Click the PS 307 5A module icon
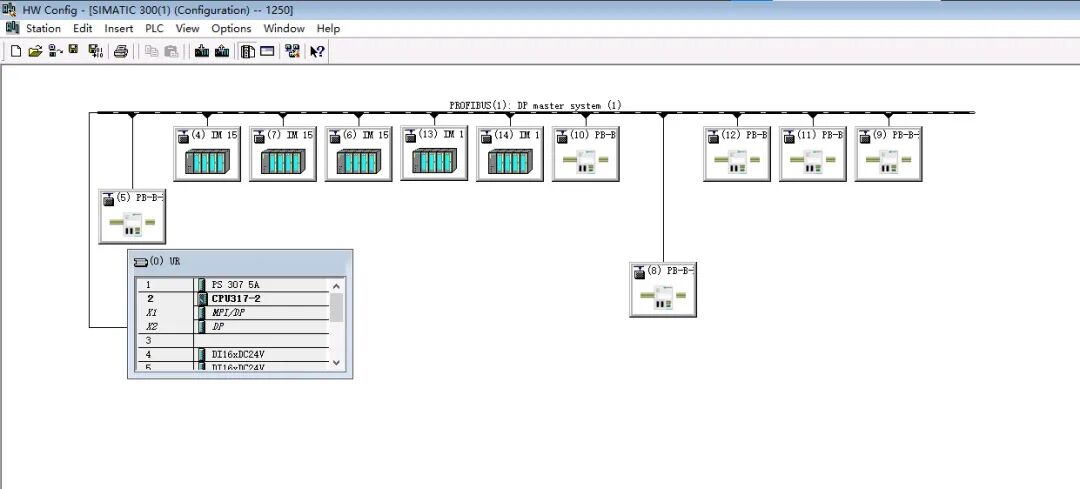Screen dimensions: 1080x489 (x=202, y=284)
